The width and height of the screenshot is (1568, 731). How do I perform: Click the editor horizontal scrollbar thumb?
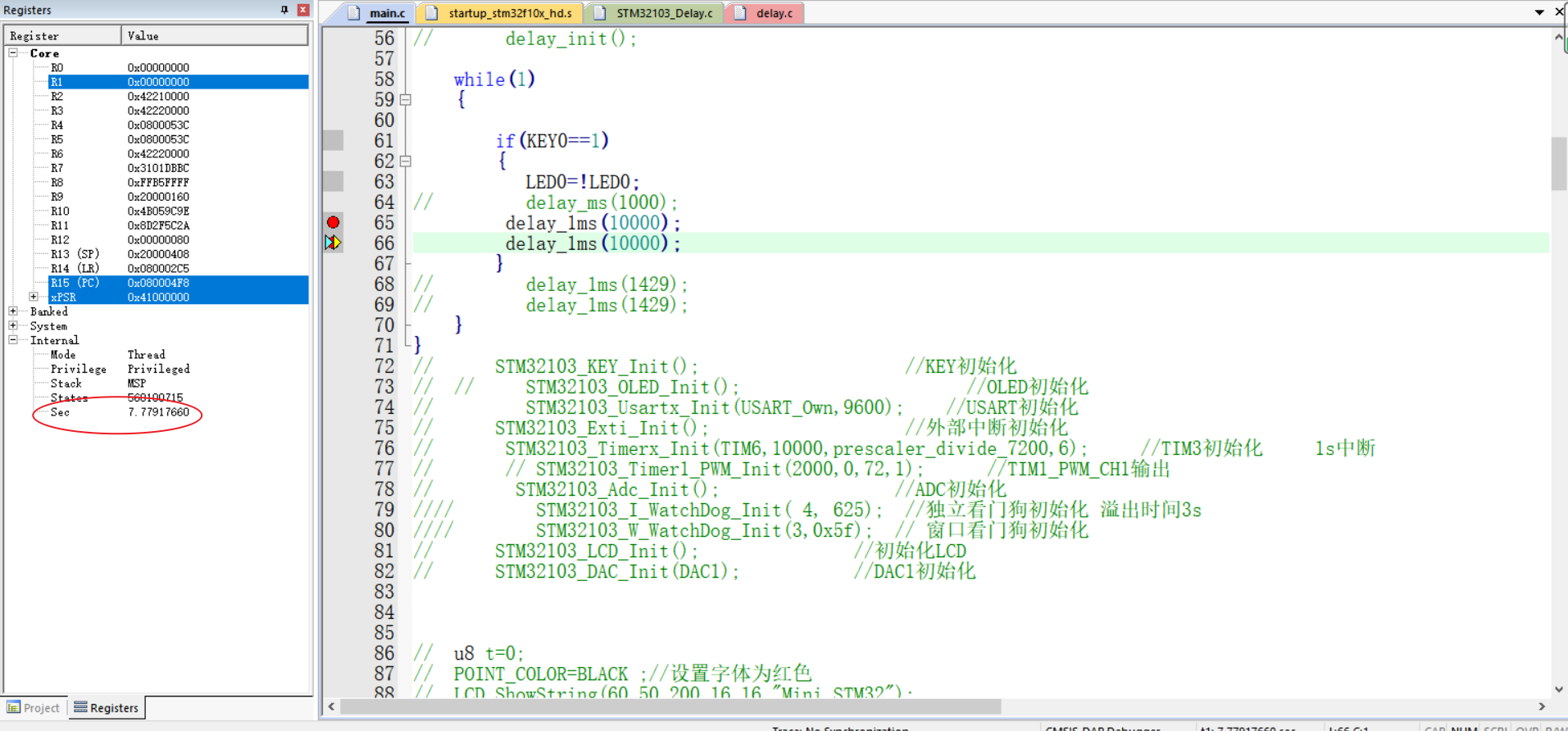pyautogui.click(x=670, y=706)
